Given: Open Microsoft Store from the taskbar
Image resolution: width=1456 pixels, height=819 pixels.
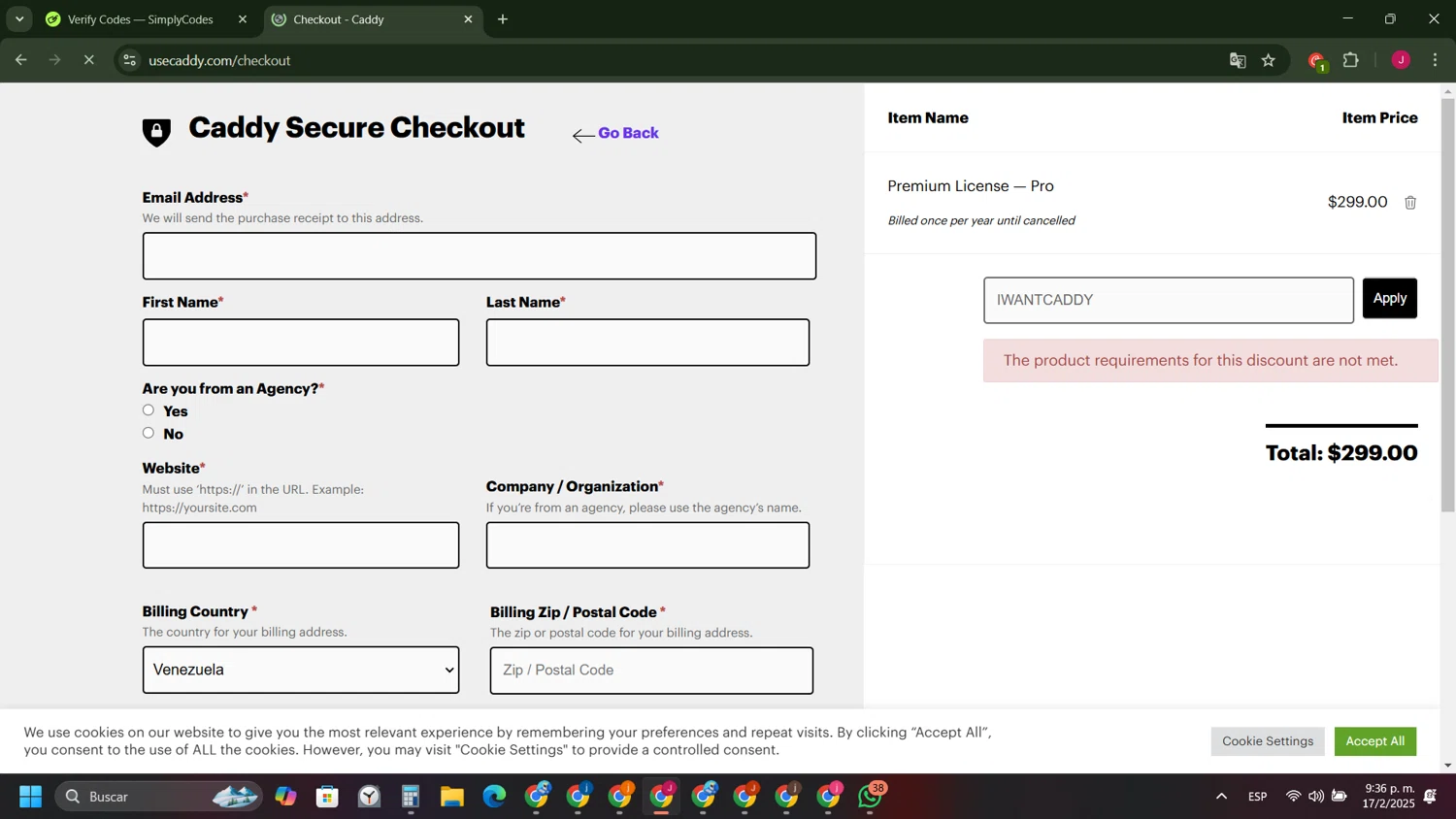Looking at the screenshot, I should [x=327, y=797].
